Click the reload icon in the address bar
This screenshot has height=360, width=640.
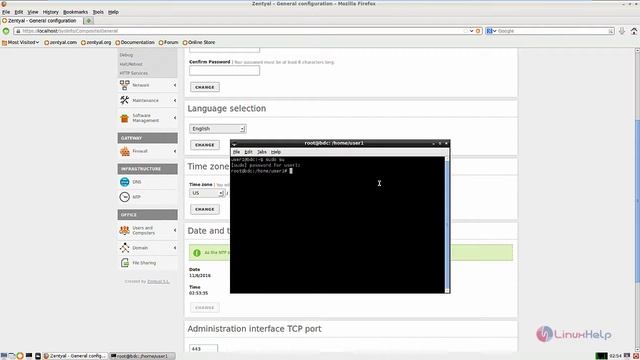point(478,31)
